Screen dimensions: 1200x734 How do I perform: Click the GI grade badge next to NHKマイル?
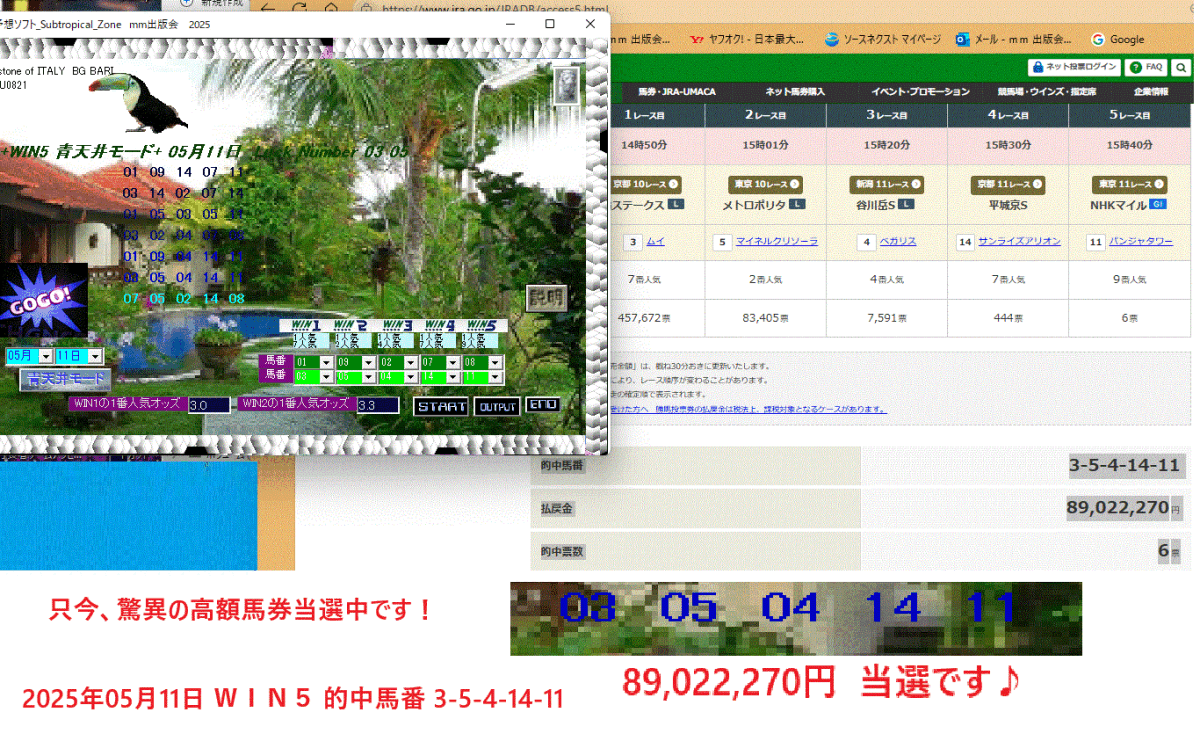pyautogui.click(x=1157, y=204)
